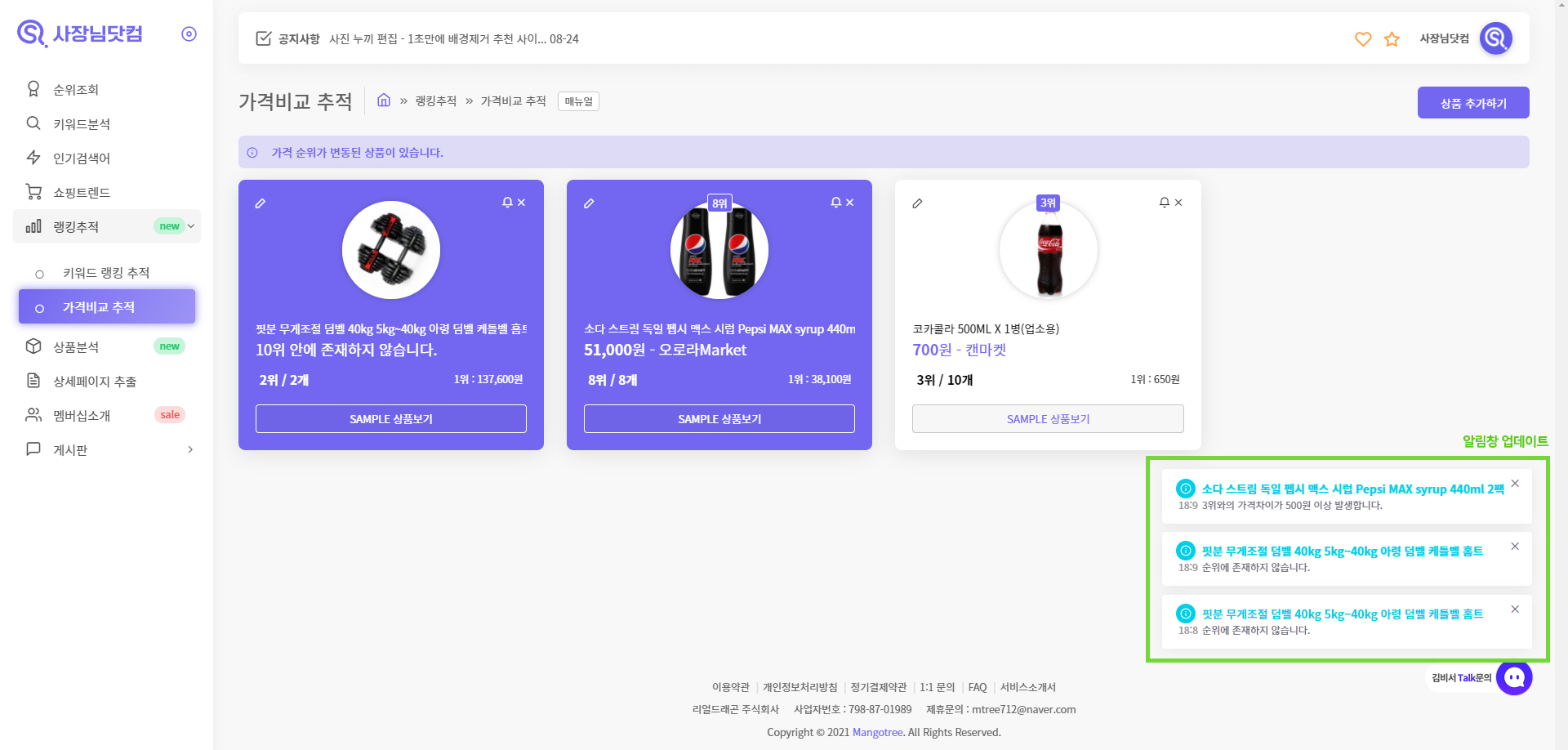Click the 사장님닷컴 logo

[x=79, y=33]
